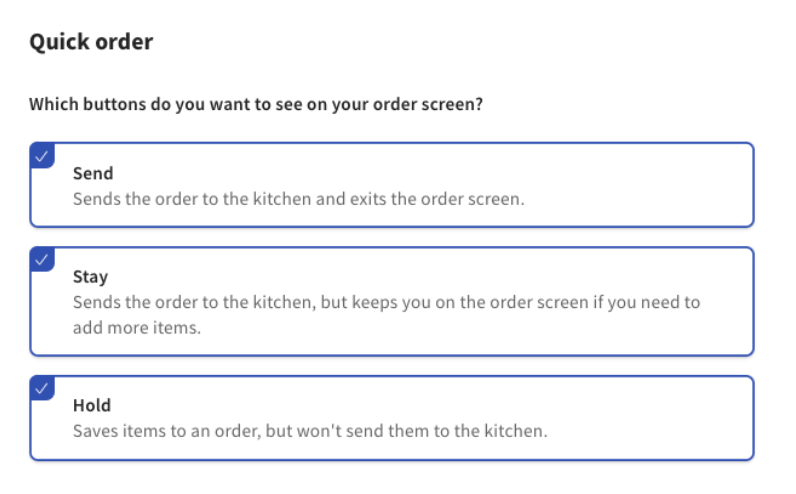The image size is (796, 494).
Task: Click the Send description about exiting order screen
Action: coord(298,198)
